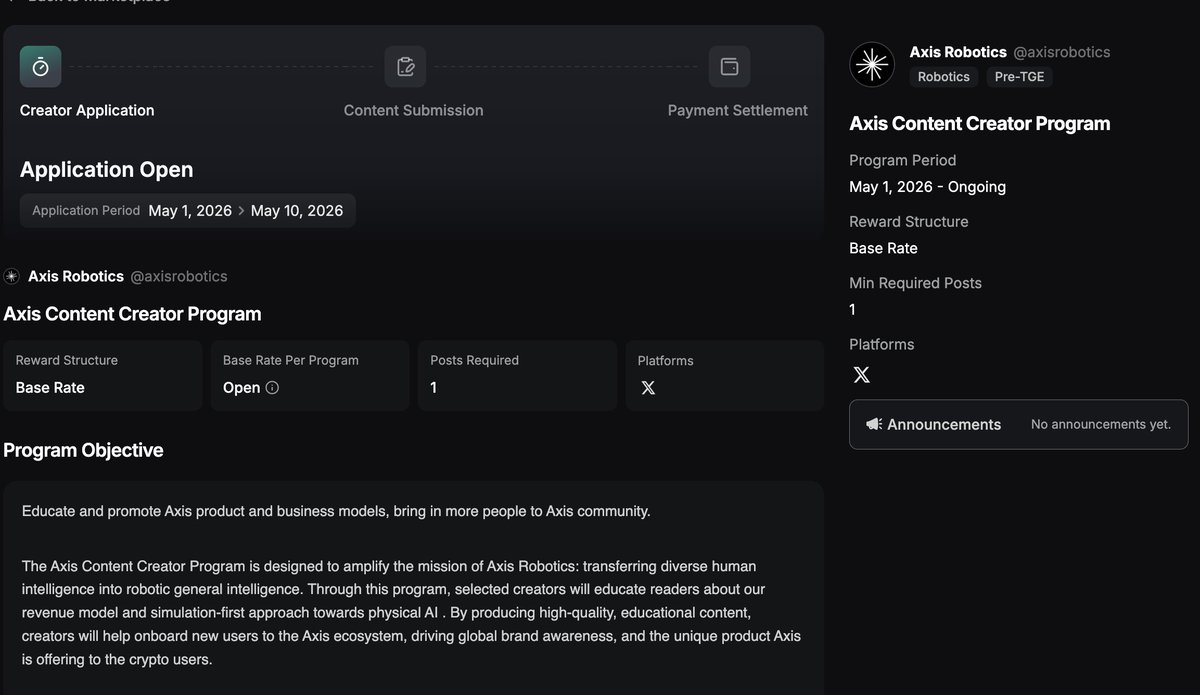Click the sidebar Reward Structure label
Viewport: 1200px width, 695px height.
pos(909,221)
